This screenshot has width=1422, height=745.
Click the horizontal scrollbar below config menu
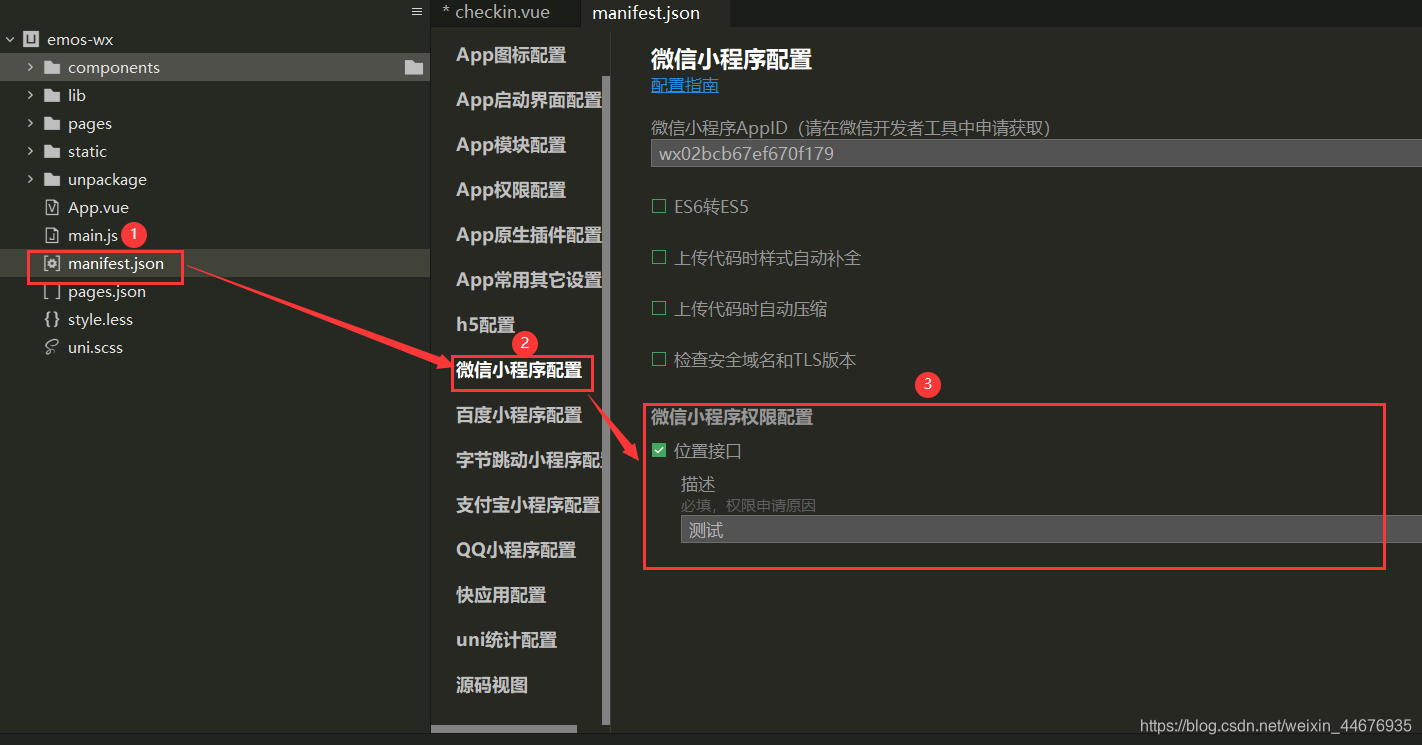[504, 729]
